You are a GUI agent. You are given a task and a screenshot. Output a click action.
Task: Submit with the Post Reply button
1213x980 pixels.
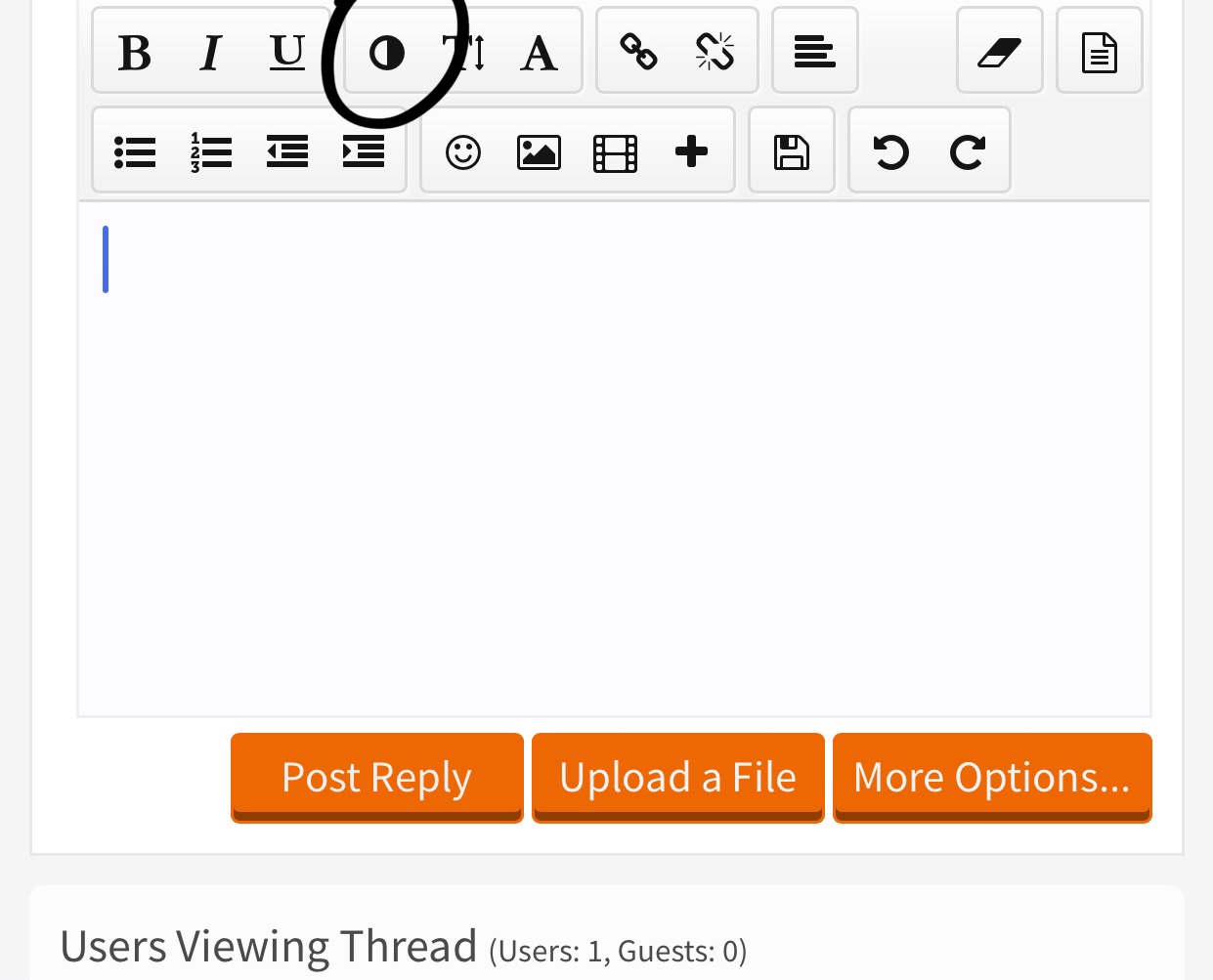point(377,778)
